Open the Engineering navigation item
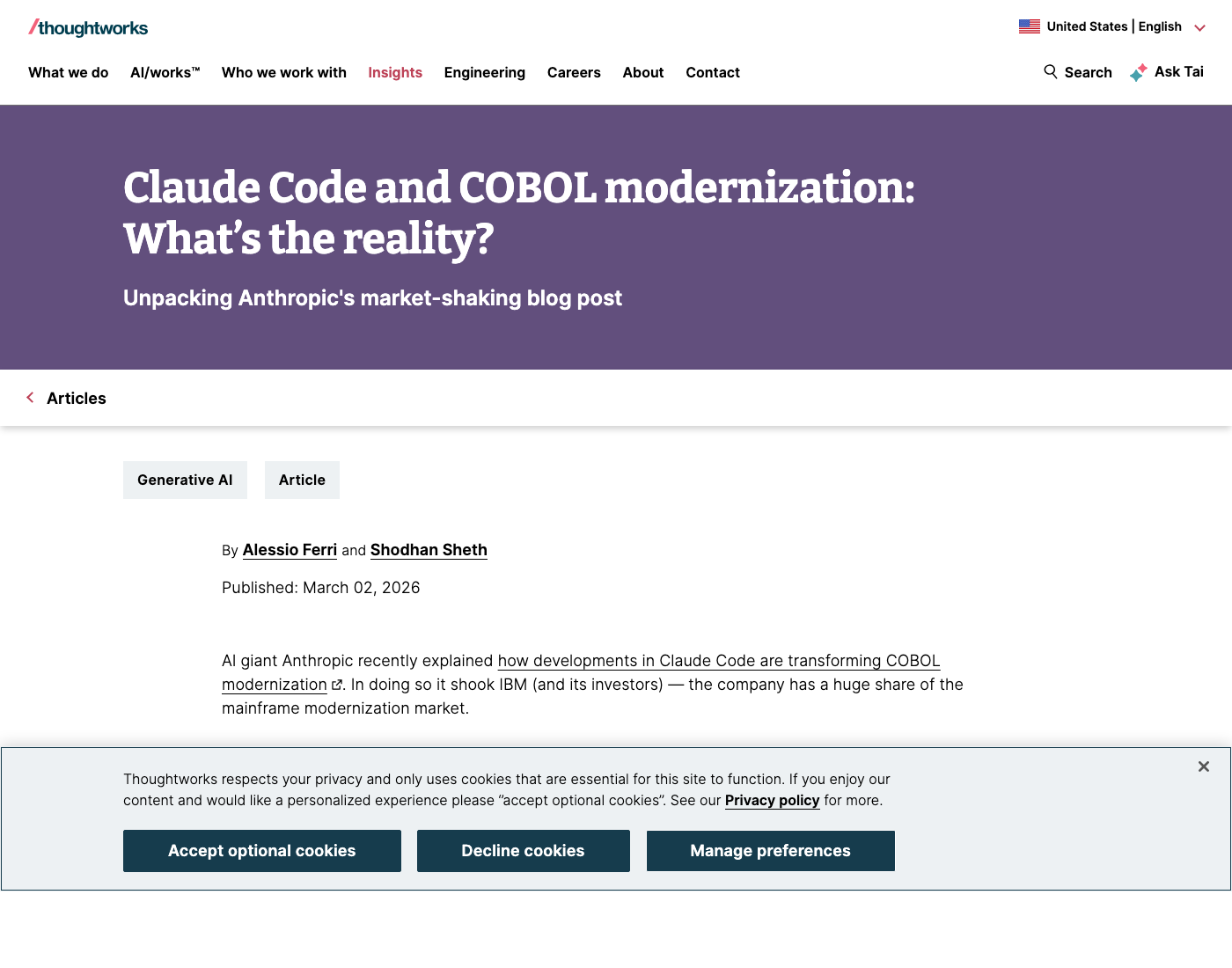1232x968 pixels. coord(485,72)
